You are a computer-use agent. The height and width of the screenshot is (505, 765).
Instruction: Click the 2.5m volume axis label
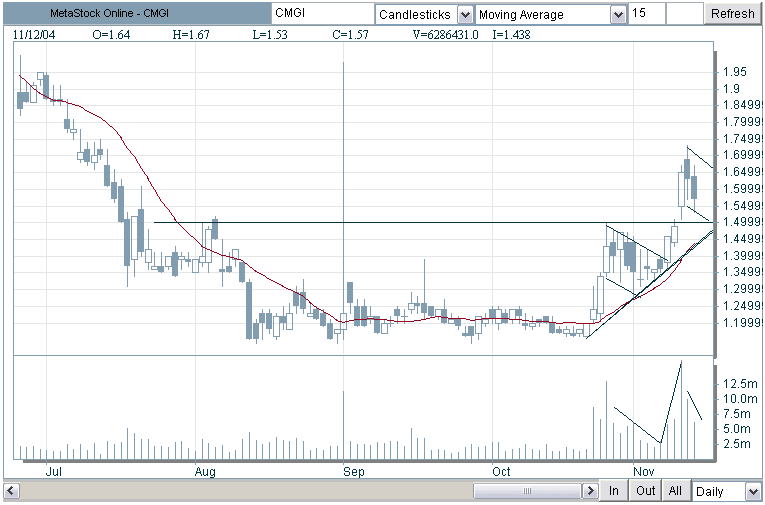737,444
